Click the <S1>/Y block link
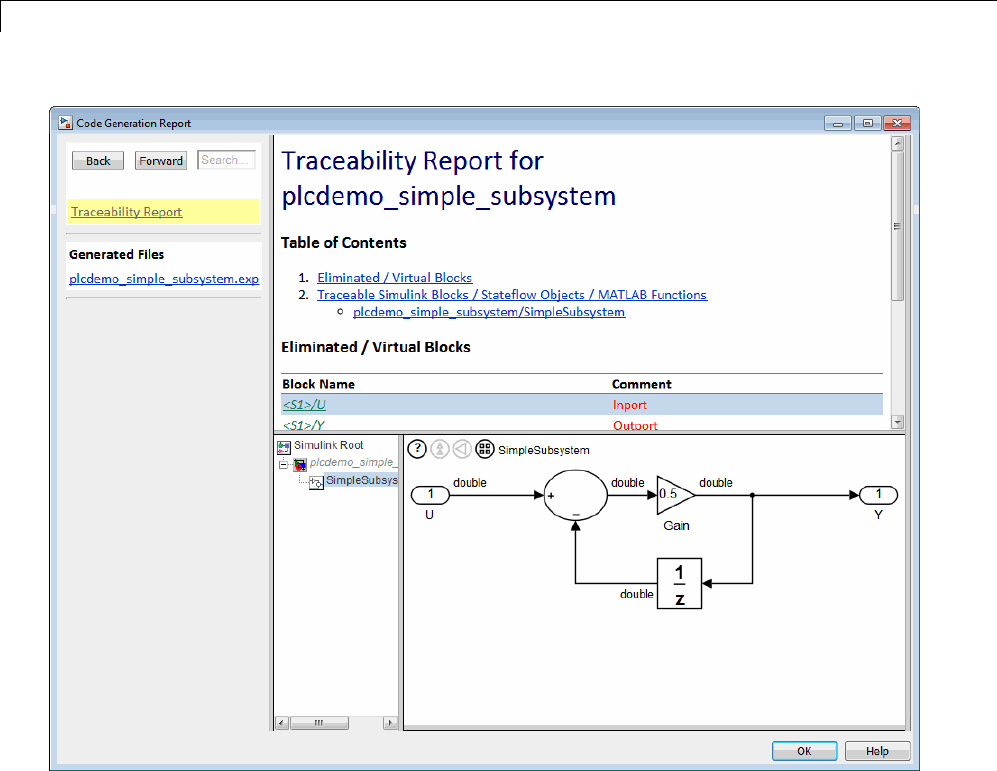This screenshot has height=771, width=997. (x=304, y=425)
